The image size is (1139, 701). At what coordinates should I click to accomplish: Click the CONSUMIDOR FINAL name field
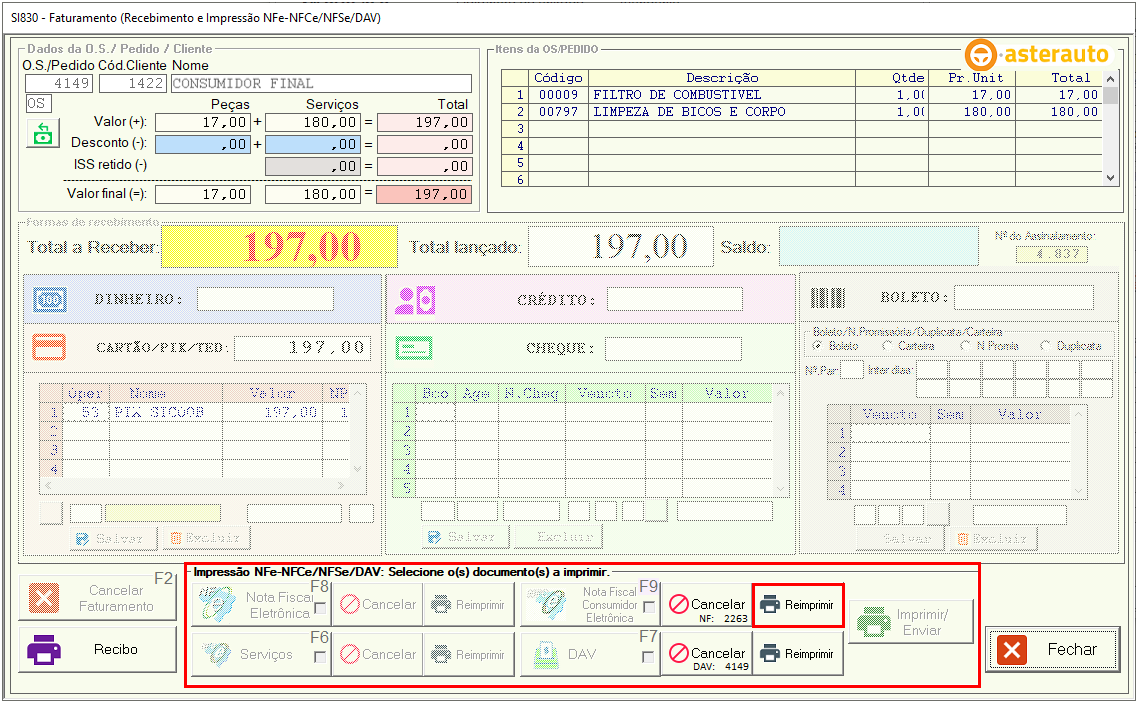tap(321, 84)
